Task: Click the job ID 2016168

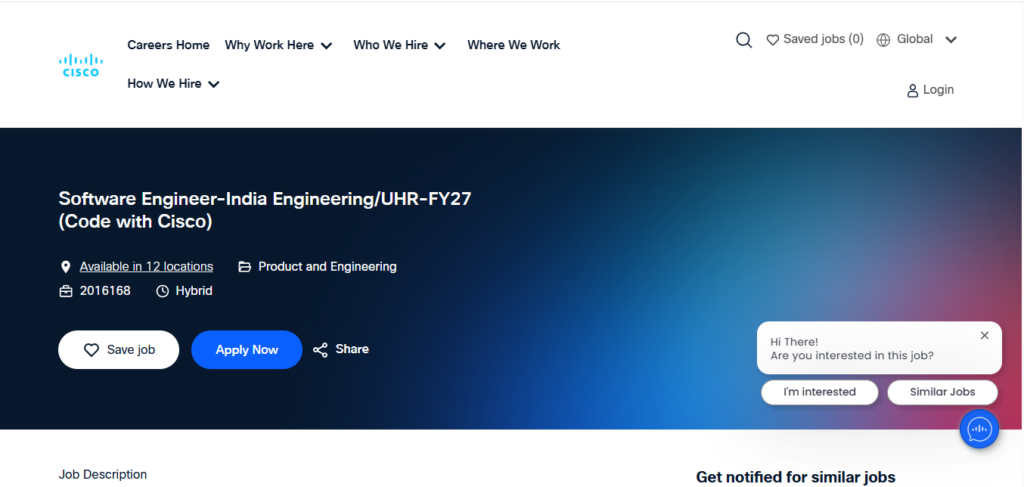Action: click(105, 291)
